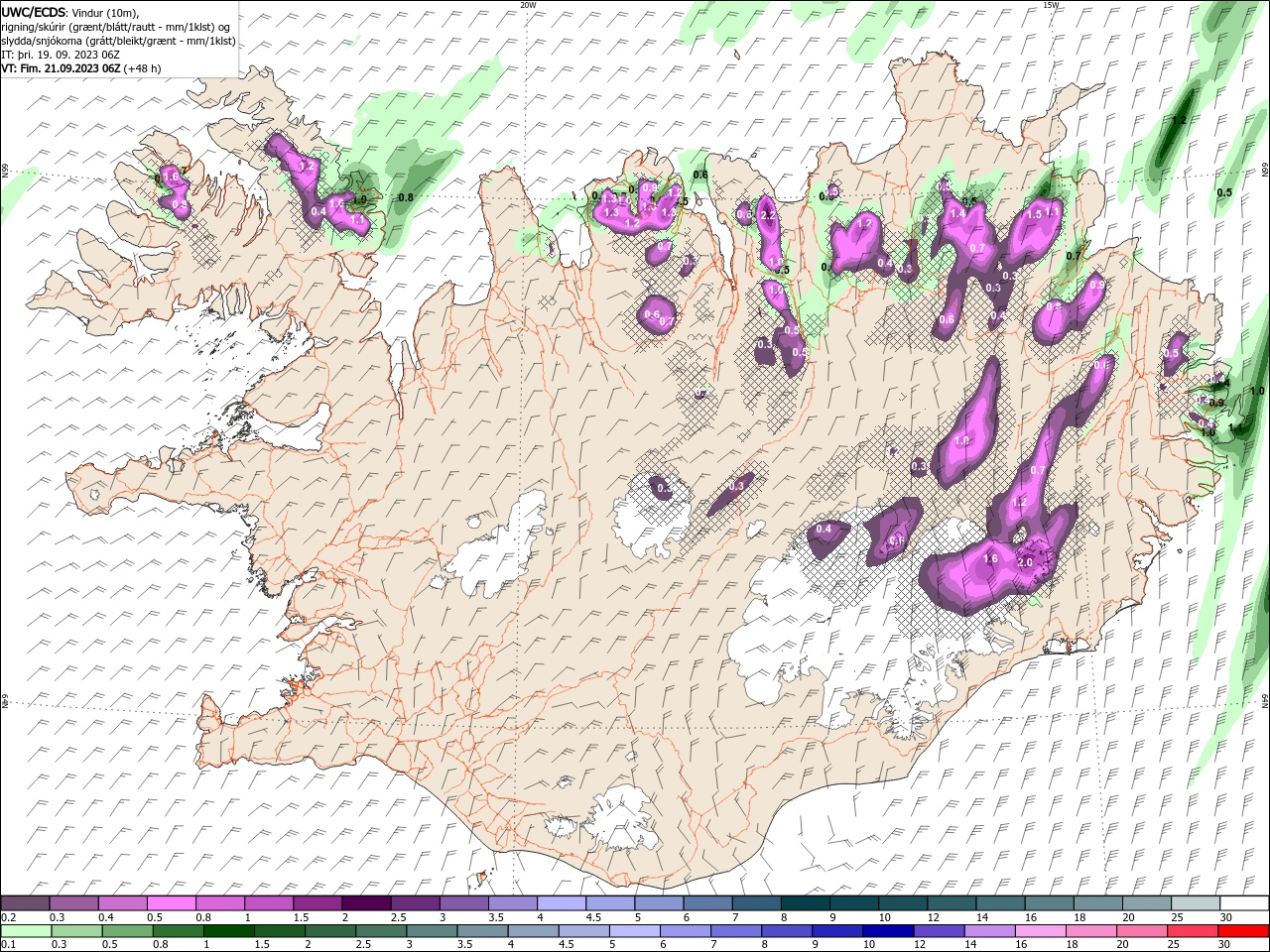The image size is (1270, 952).
Task: Select upper legend light blue swatch at 4
Action: tap(562, 903)
